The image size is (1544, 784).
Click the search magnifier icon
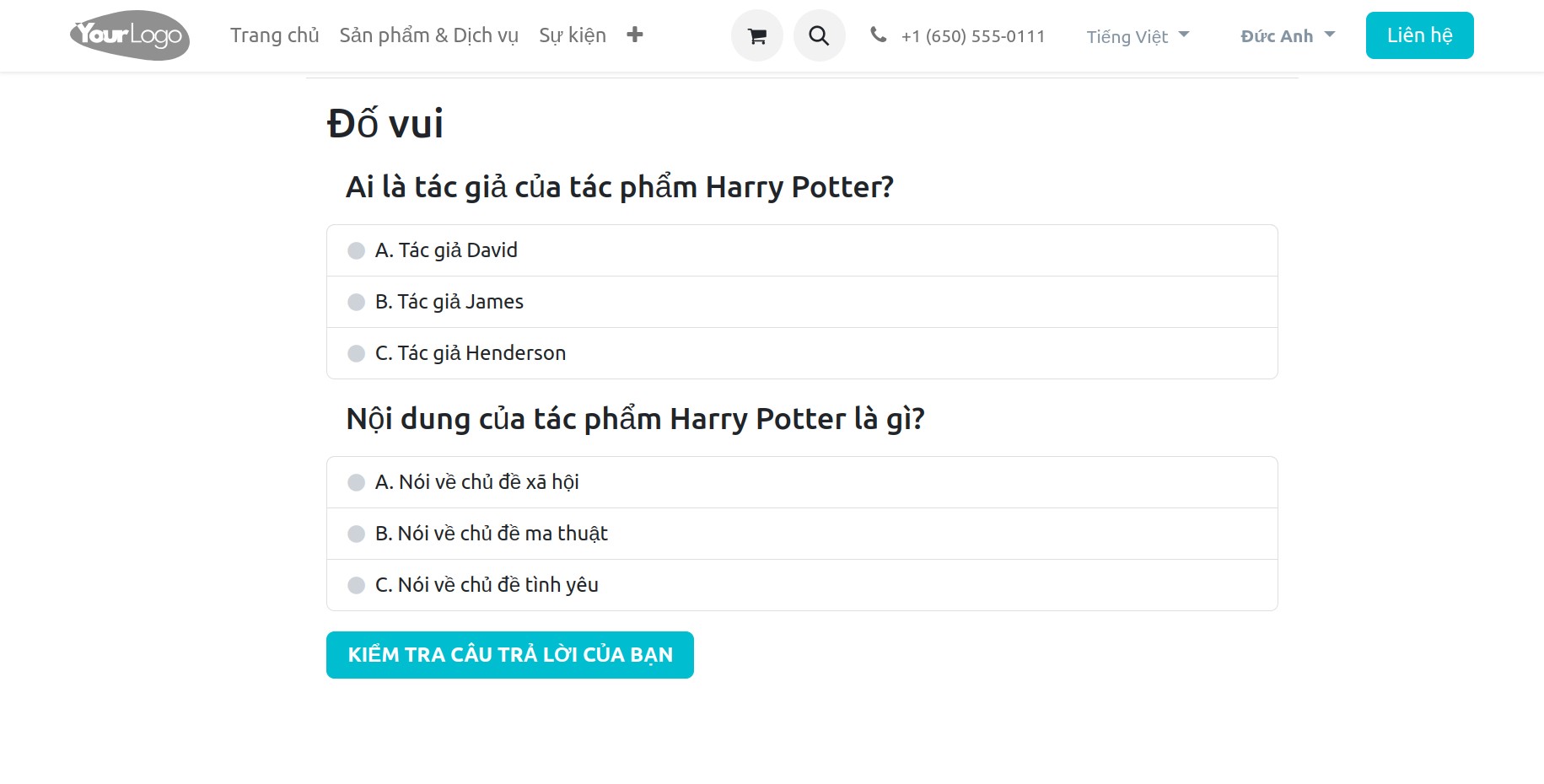[819, 35]
